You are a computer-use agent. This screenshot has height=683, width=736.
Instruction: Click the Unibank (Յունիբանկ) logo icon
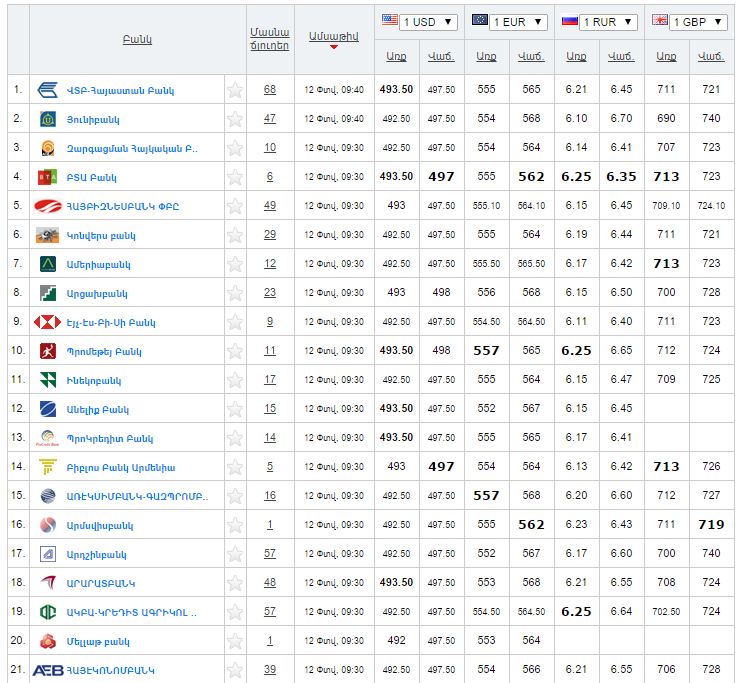coord(47,119)
